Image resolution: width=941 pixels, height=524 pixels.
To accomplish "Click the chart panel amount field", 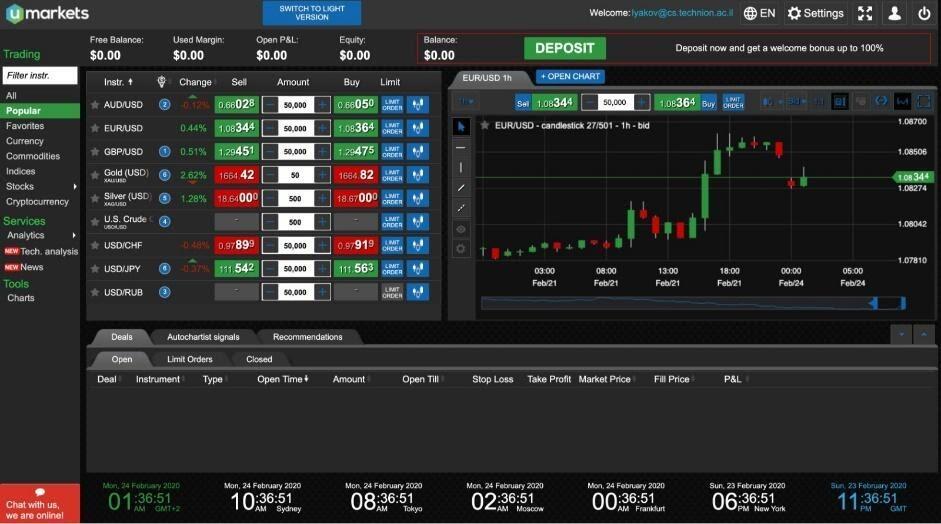I will (615, 103).
